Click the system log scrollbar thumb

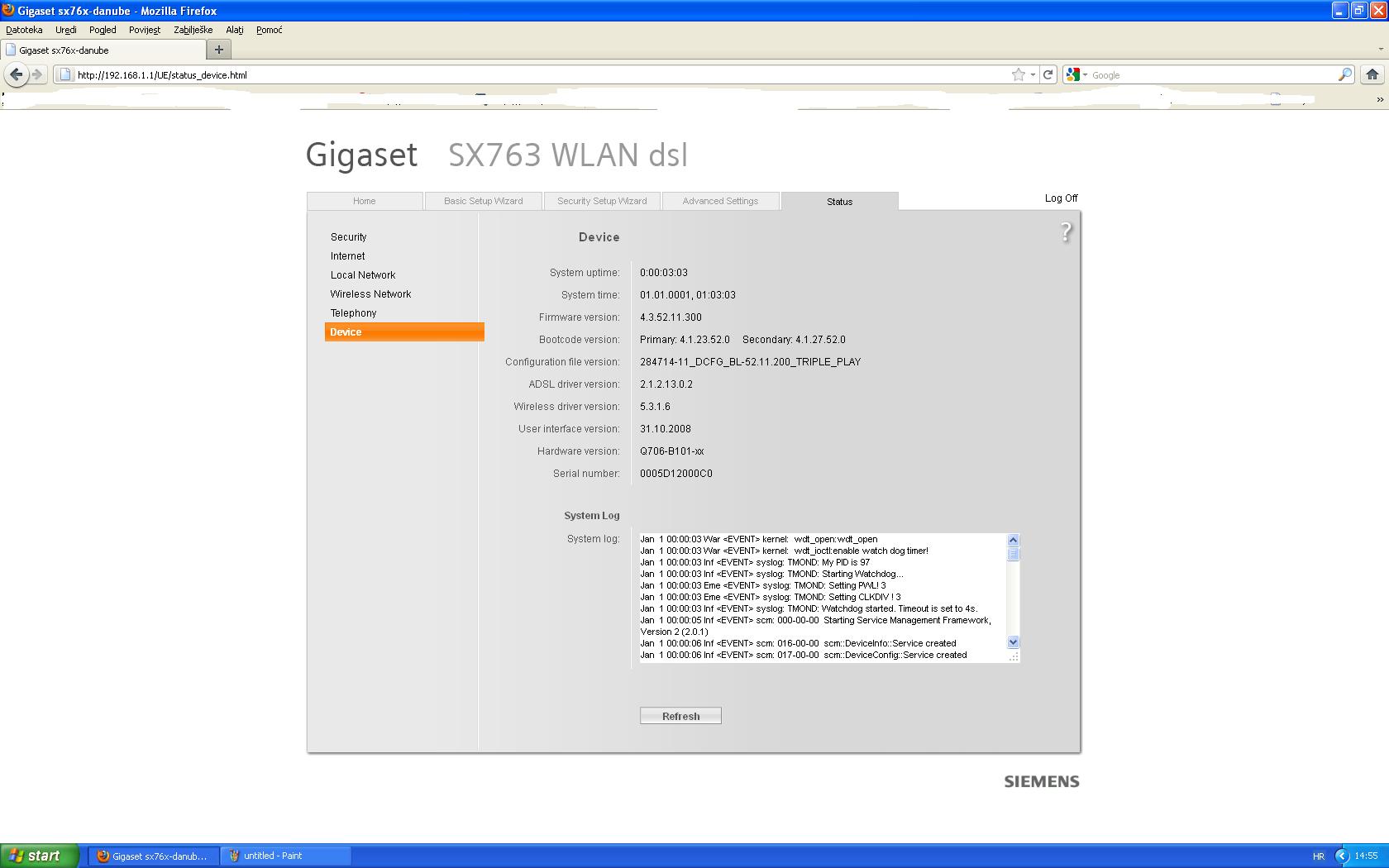click(x=1014, y=554)
